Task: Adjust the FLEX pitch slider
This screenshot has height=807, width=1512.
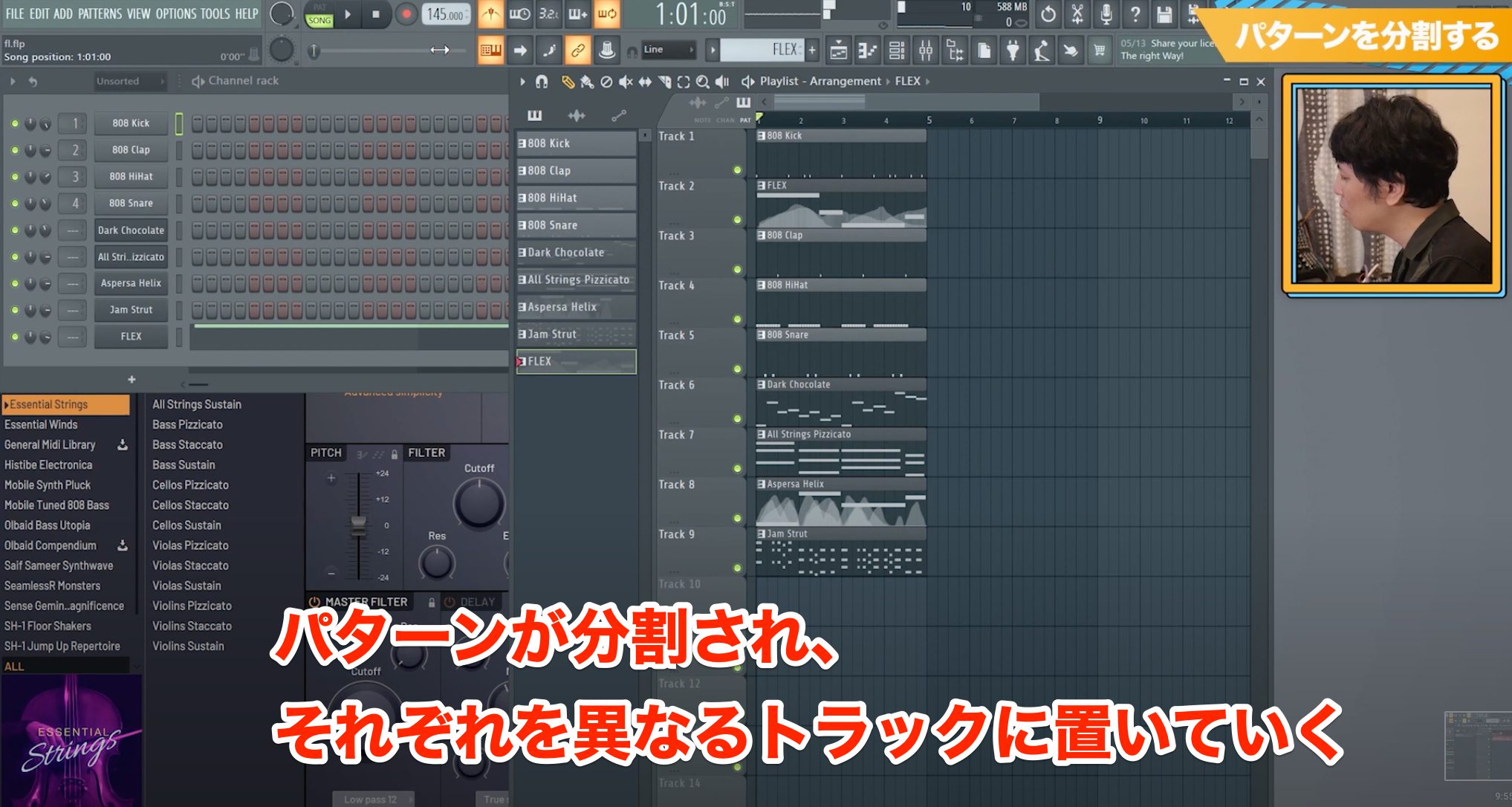Action: pos(358,526)
